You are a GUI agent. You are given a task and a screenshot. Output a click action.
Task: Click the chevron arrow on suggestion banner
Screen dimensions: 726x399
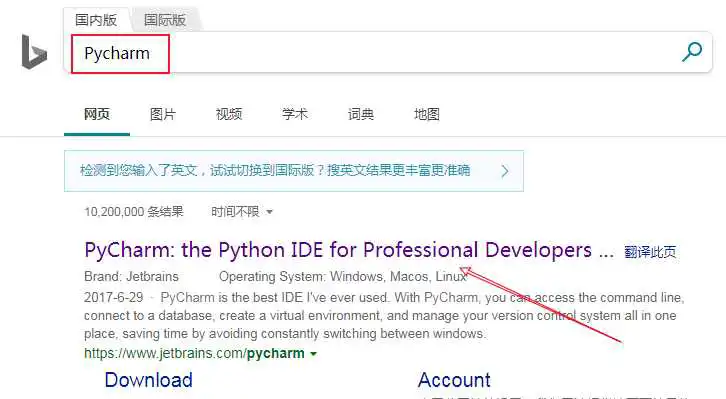505,171
